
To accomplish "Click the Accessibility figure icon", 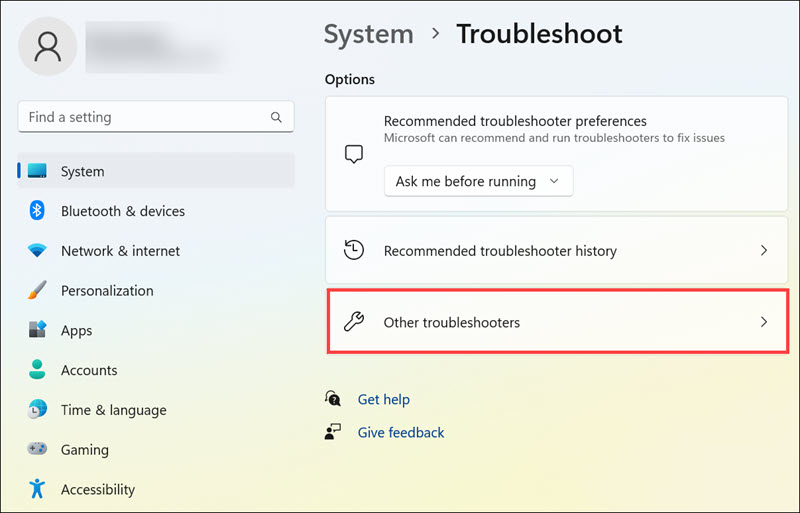I will pyautogui.click(x=37, y=489).
